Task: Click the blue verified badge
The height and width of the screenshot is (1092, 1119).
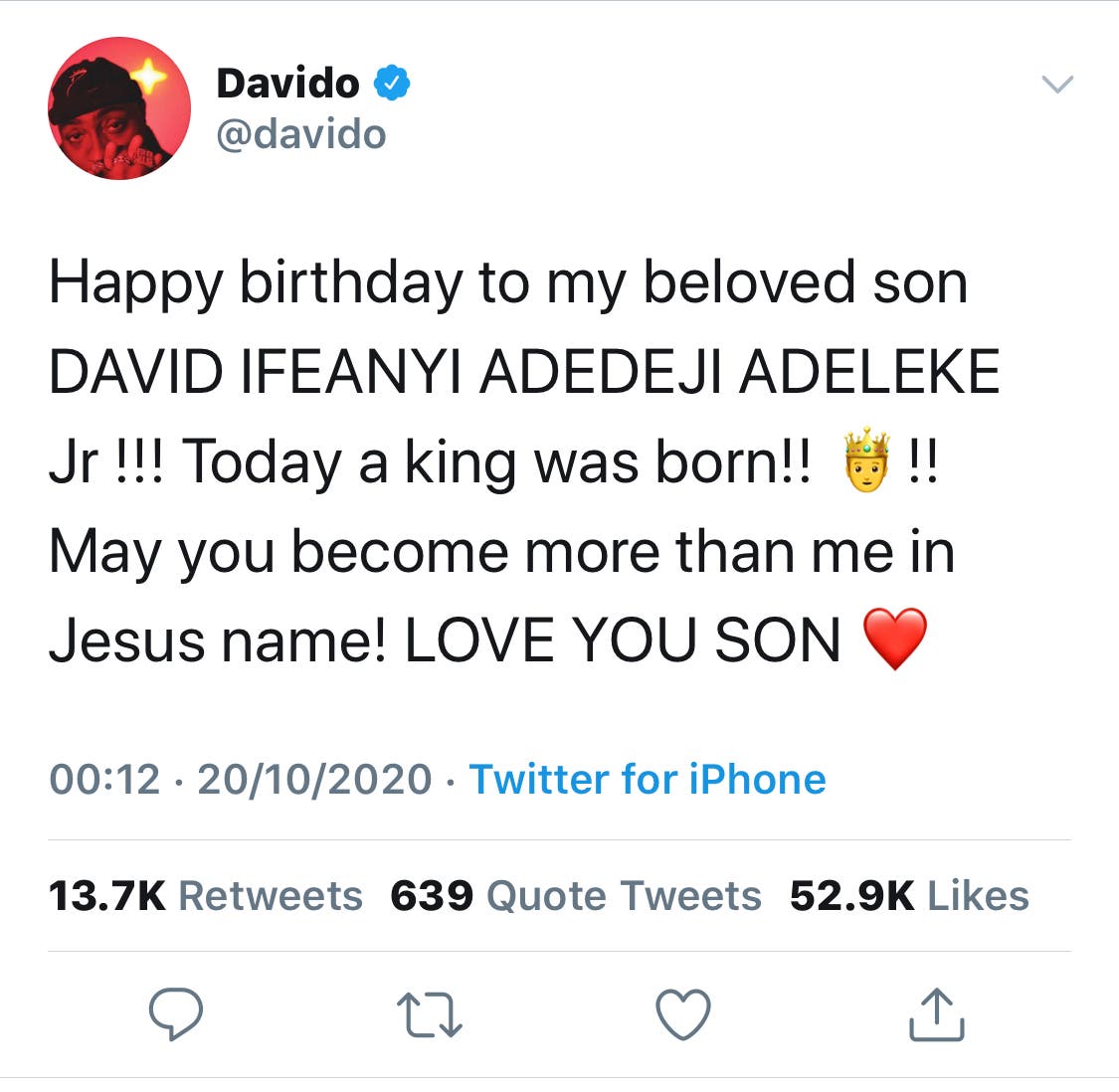Action: (392, 84)
